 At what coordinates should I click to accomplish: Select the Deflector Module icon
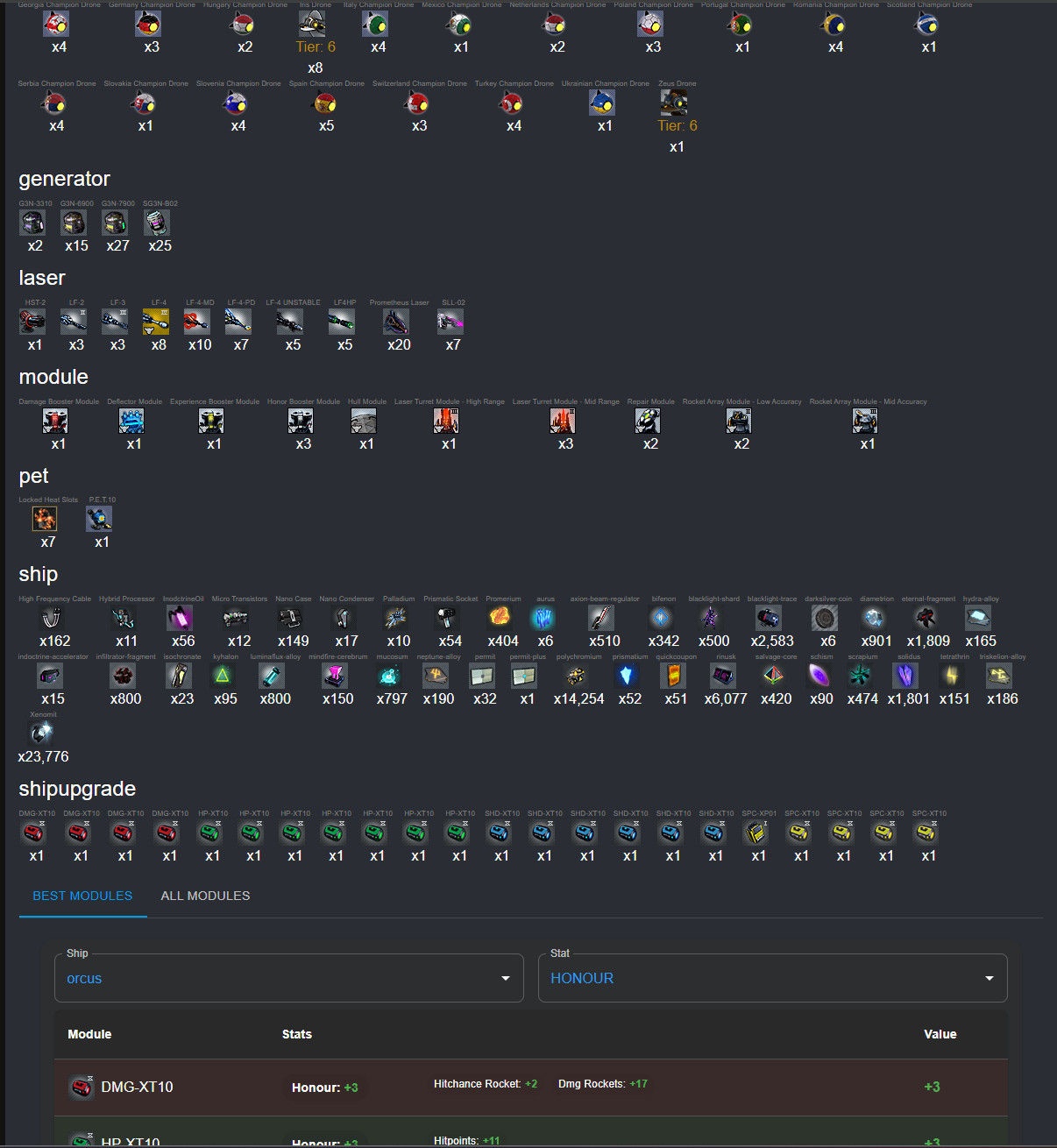pos(131,422)
